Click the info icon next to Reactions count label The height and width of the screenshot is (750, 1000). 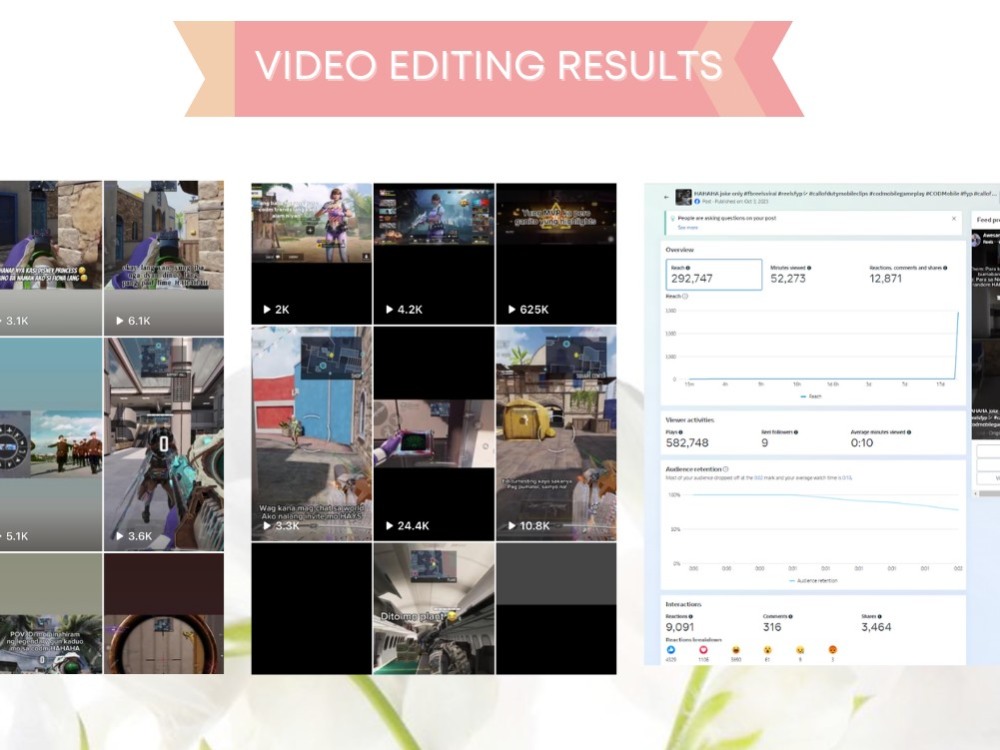(691, 617)
